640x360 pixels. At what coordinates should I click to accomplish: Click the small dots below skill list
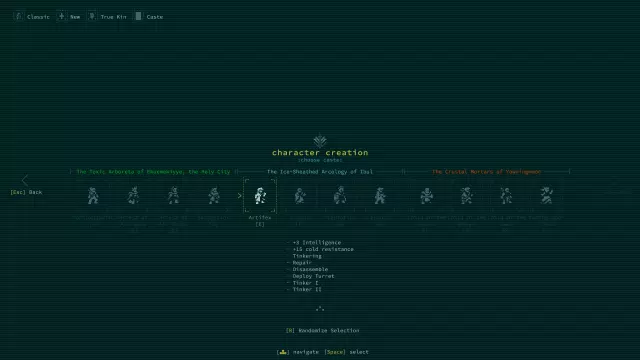point(320,309)
